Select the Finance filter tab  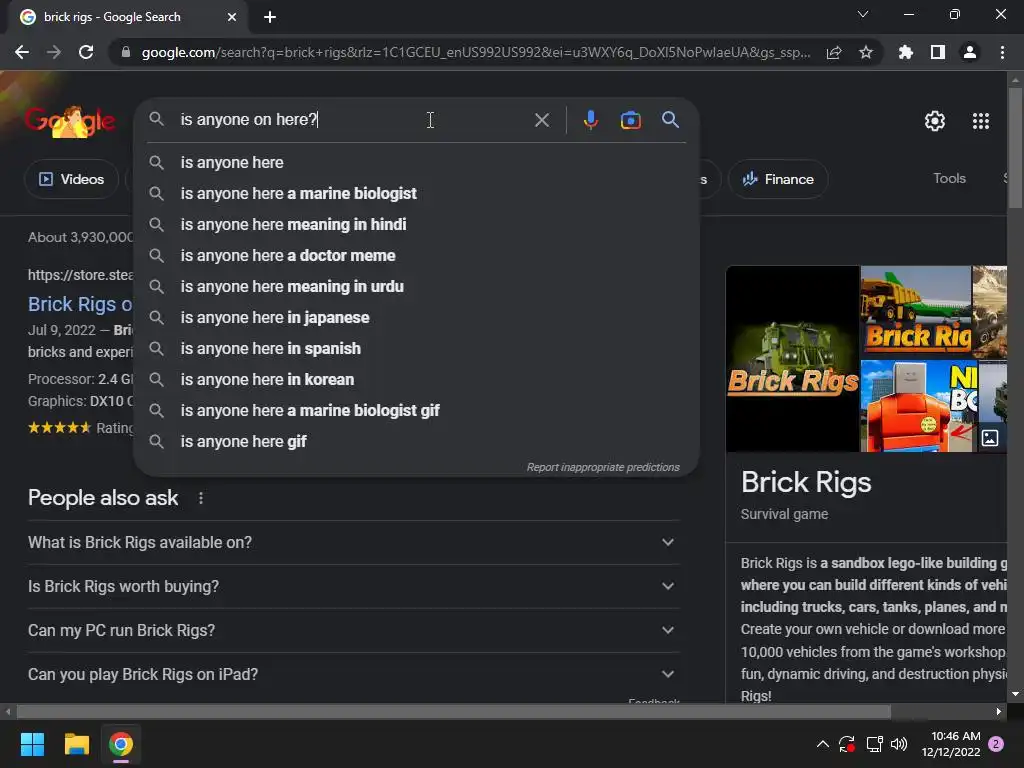pyautogui.click(x=778, y=179)
